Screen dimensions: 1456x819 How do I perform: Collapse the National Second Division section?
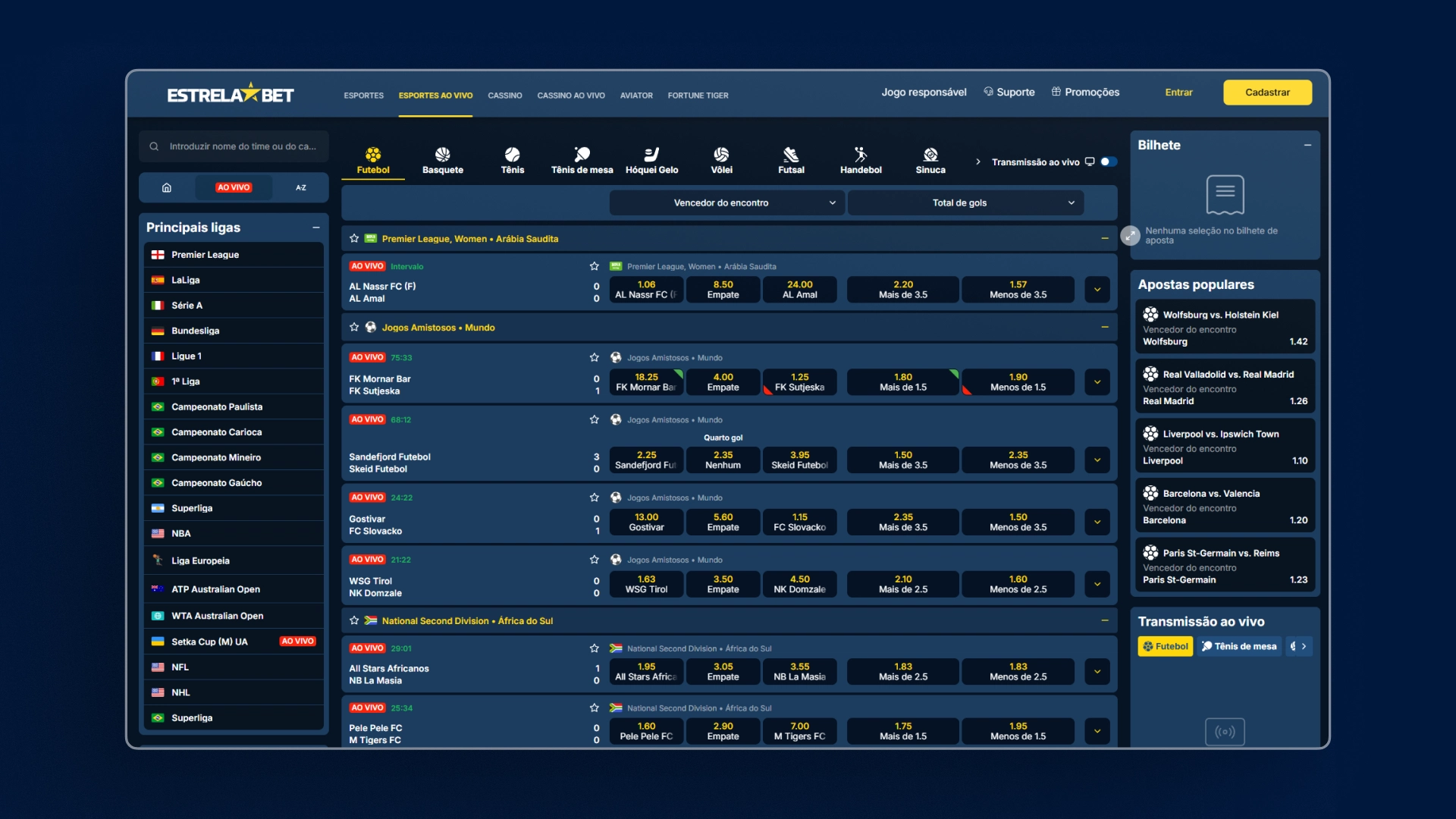(x=1104, y=620)
